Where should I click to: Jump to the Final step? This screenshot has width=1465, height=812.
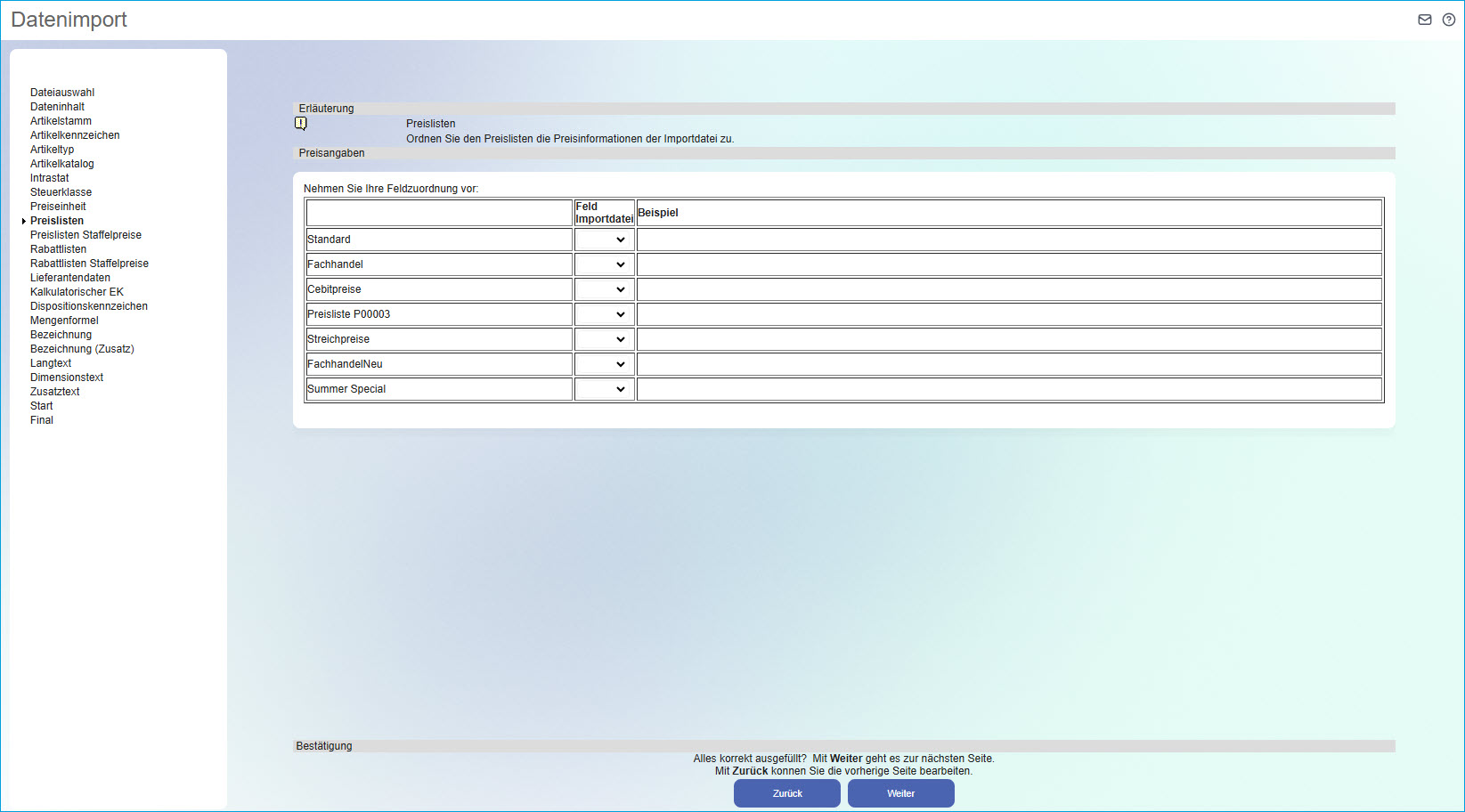tap(42, 420)
